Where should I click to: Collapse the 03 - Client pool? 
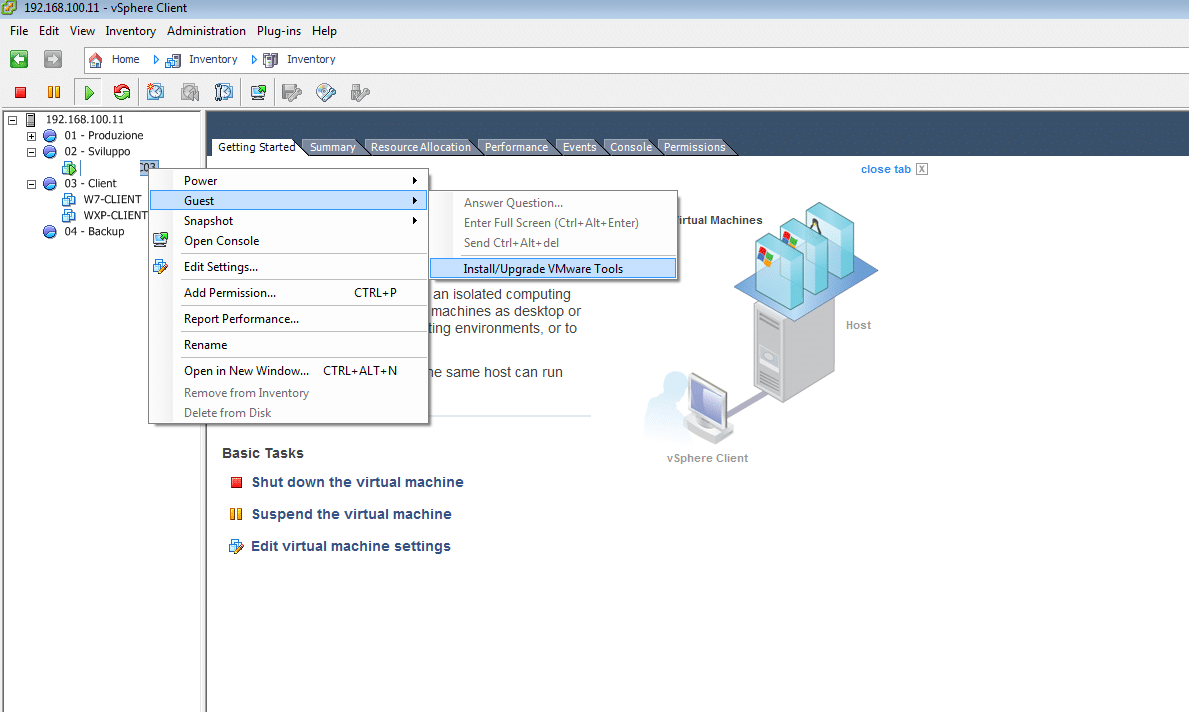pyautogui.click(x=31, y=183)
